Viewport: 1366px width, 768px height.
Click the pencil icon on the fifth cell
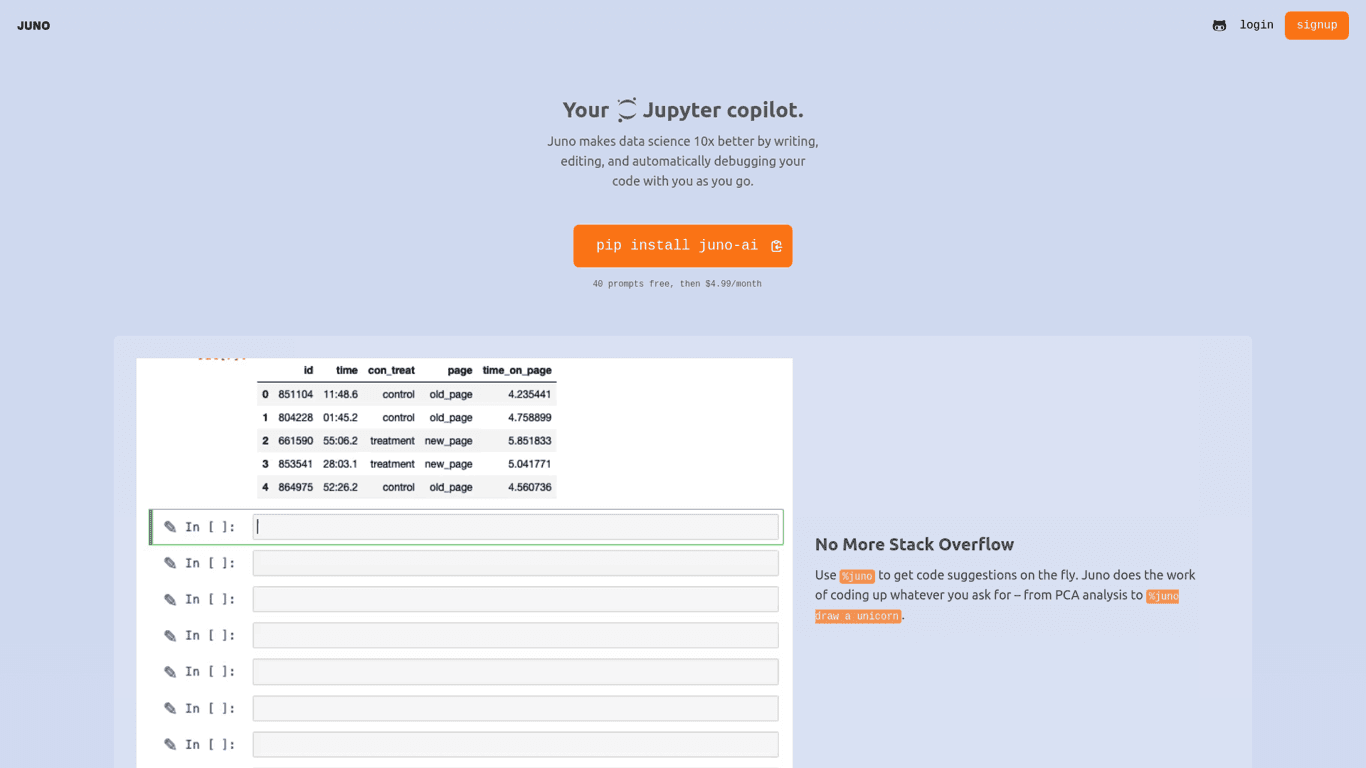[170, 672]
